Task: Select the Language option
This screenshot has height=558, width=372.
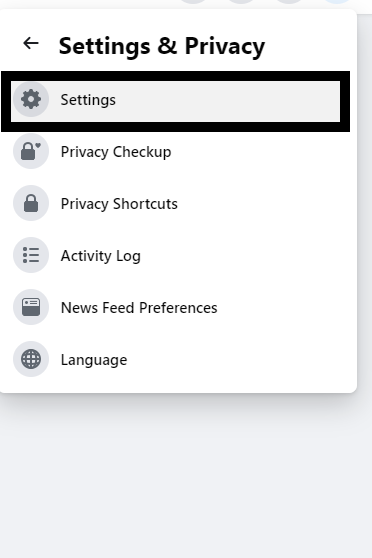Action: [175, 359]
